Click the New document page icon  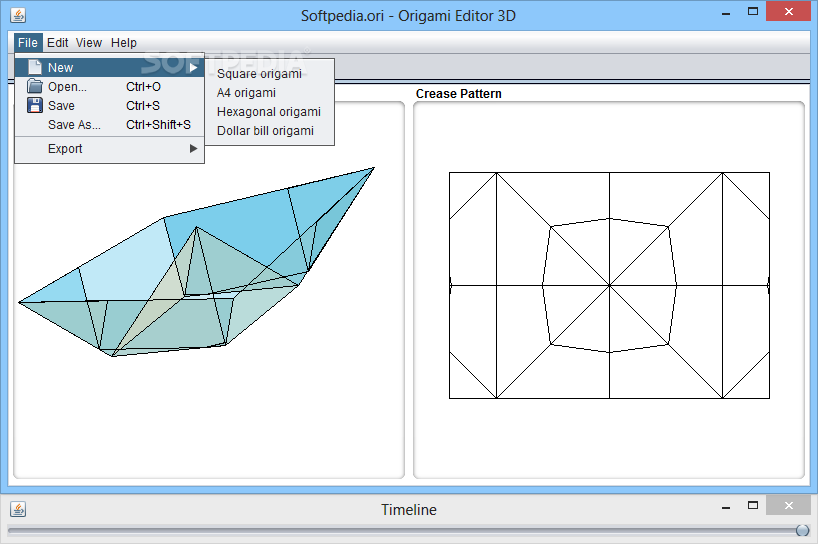point(35,67)
